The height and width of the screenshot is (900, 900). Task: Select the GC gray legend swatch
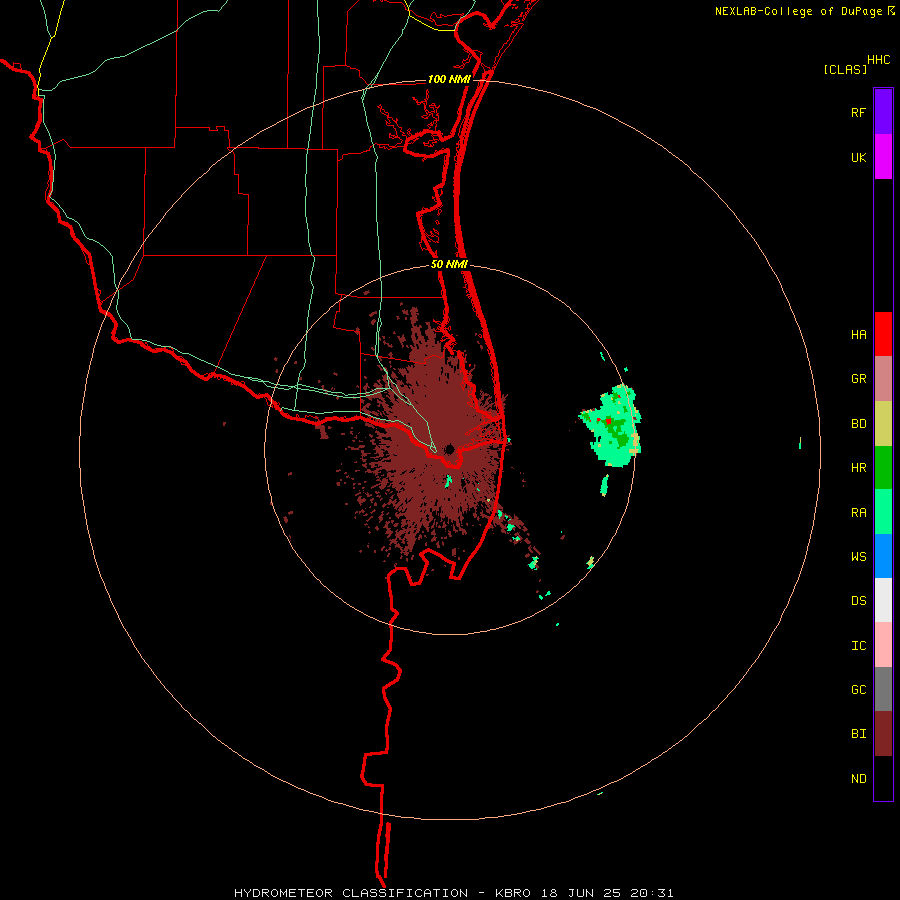pos(883,689)
